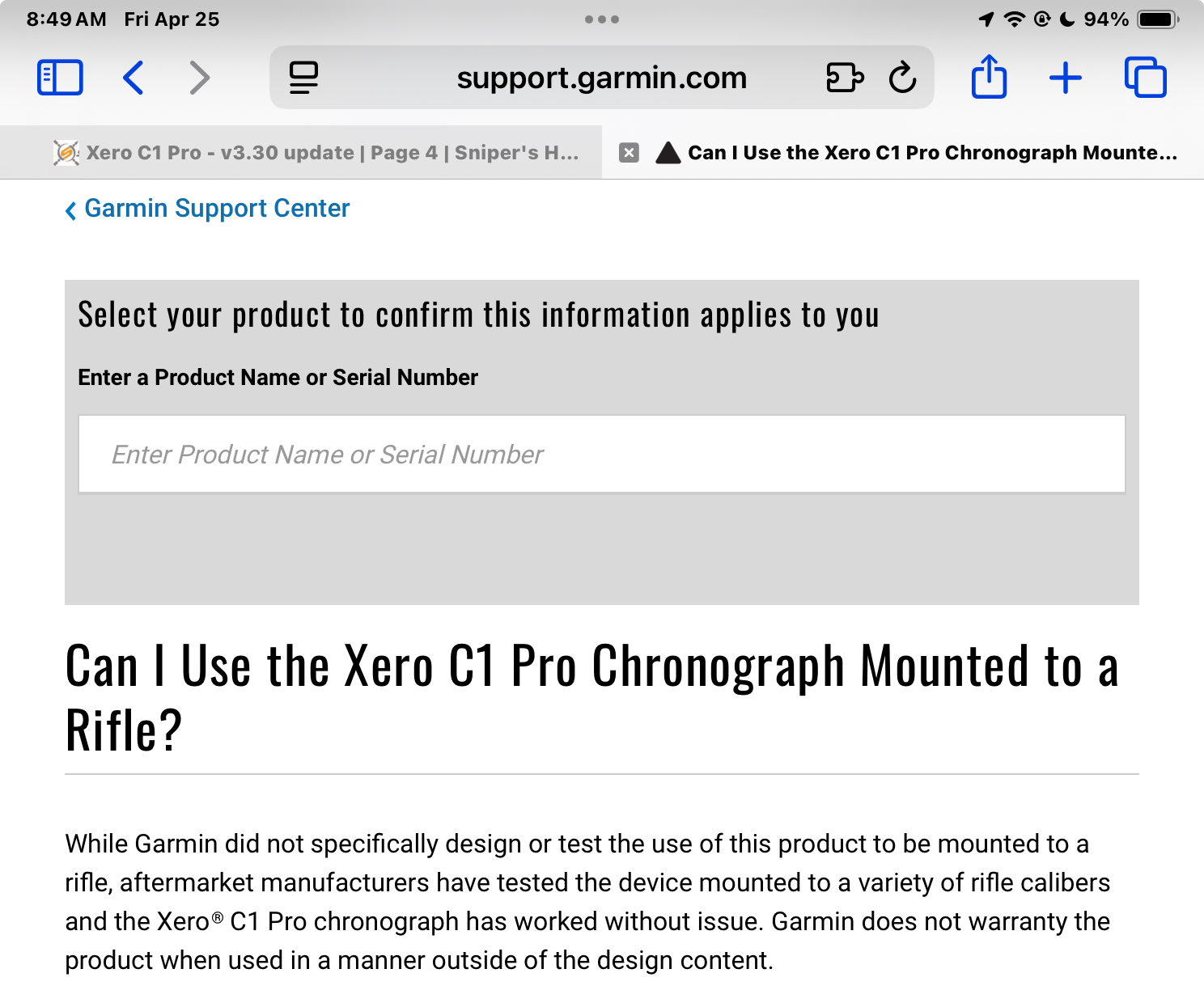Tap the support.garmin.com address field
This screenshot has height=1007, width=1204.
tap(601, 78)
